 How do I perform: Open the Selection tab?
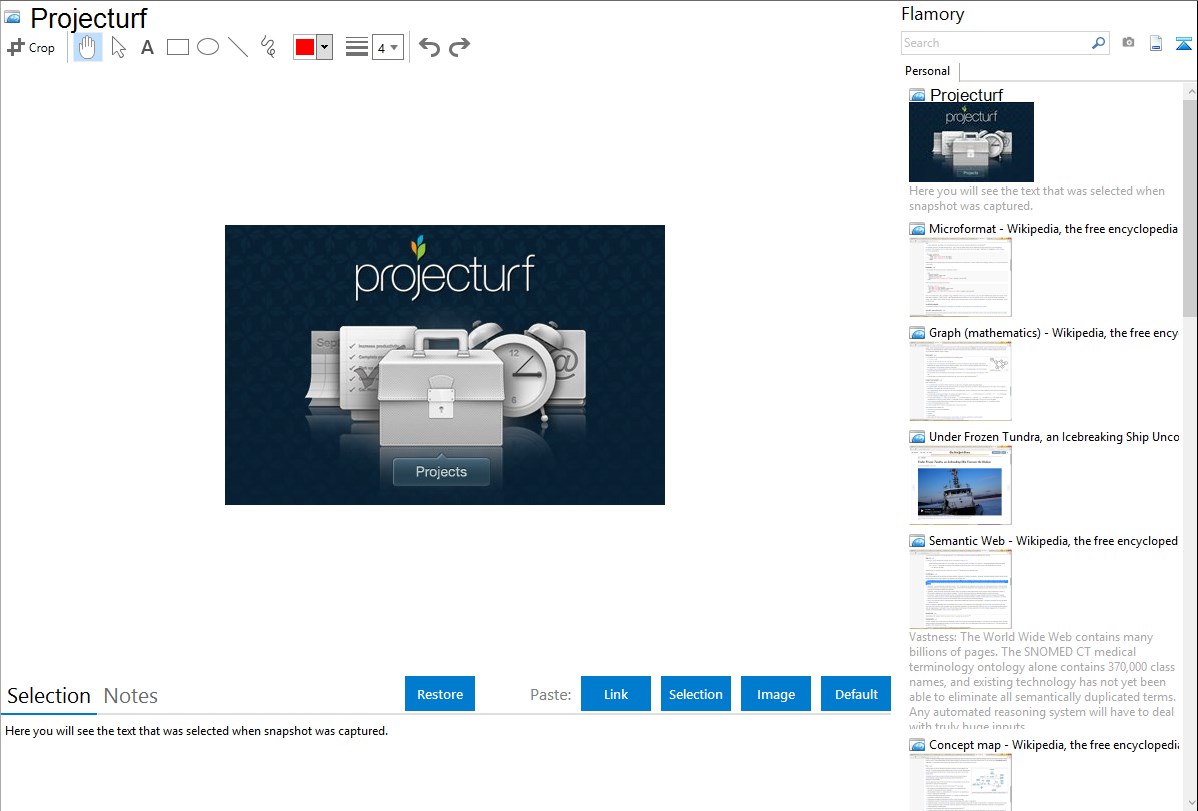(49, 696)
